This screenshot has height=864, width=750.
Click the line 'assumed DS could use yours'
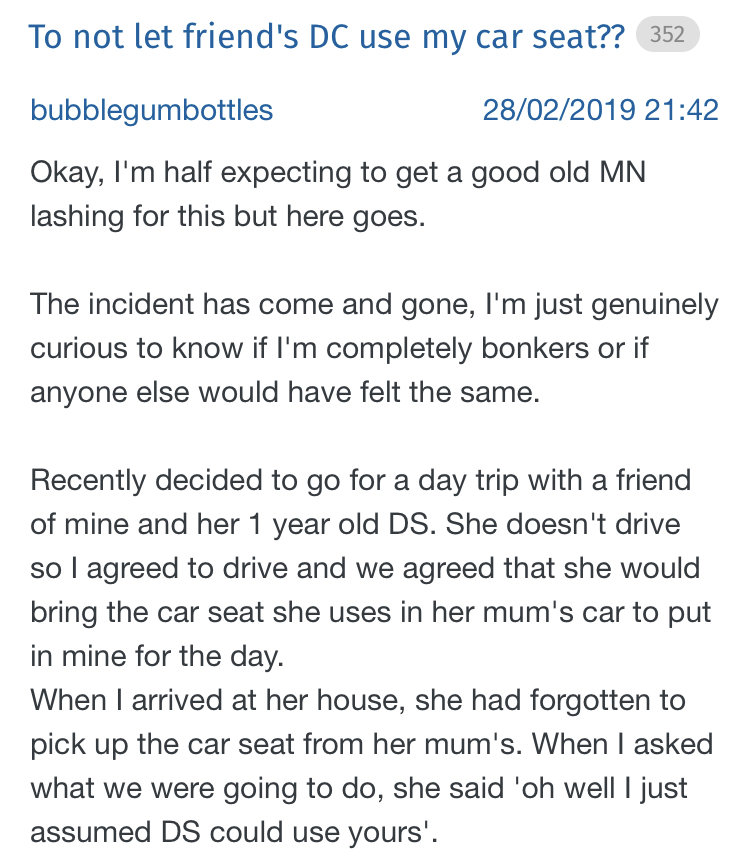click(x=234, y=832)
